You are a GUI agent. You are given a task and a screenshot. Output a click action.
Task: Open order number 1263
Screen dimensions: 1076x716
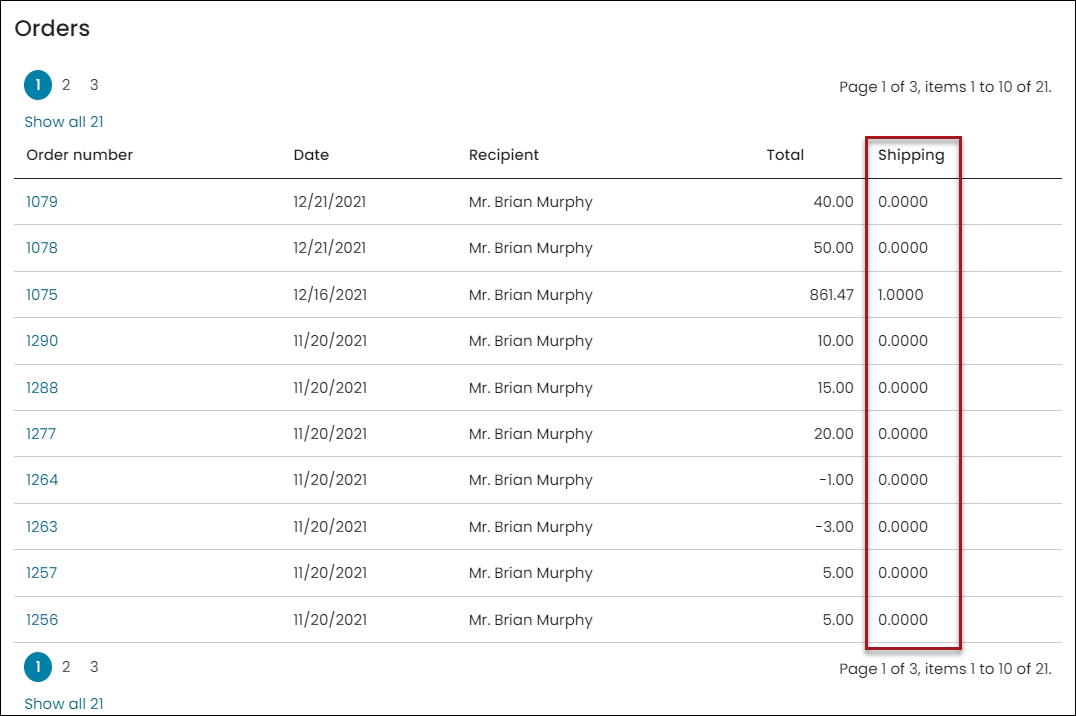click(x=42, y=527)
